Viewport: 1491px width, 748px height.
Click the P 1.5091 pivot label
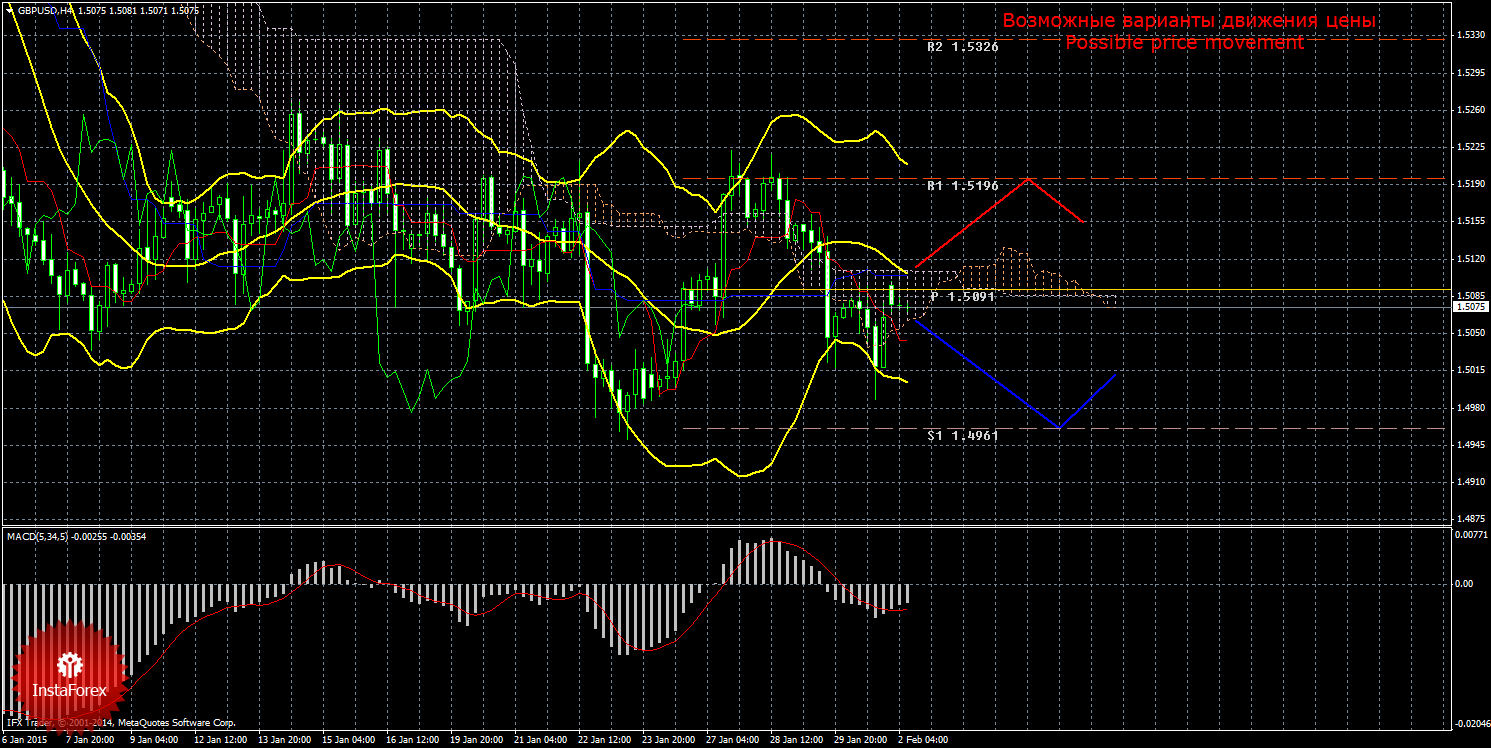(x=961, y=297)
